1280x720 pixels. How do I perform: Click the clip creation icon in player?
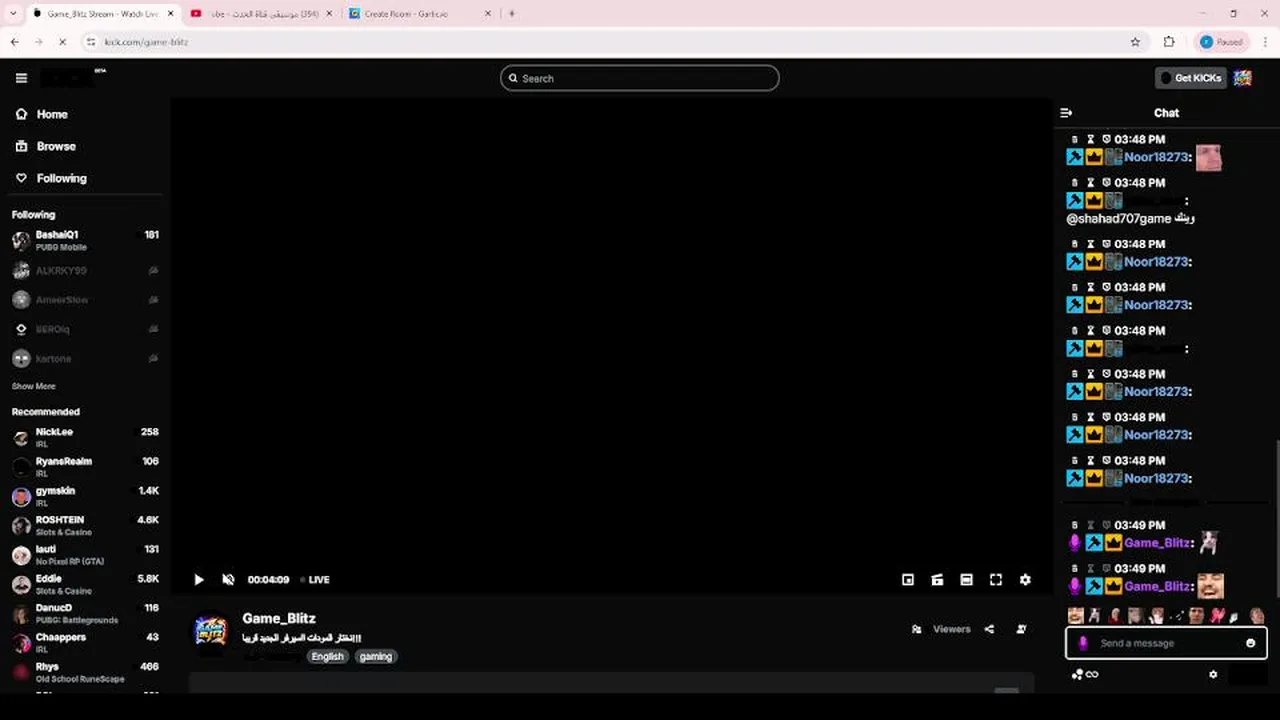[937, 580]
